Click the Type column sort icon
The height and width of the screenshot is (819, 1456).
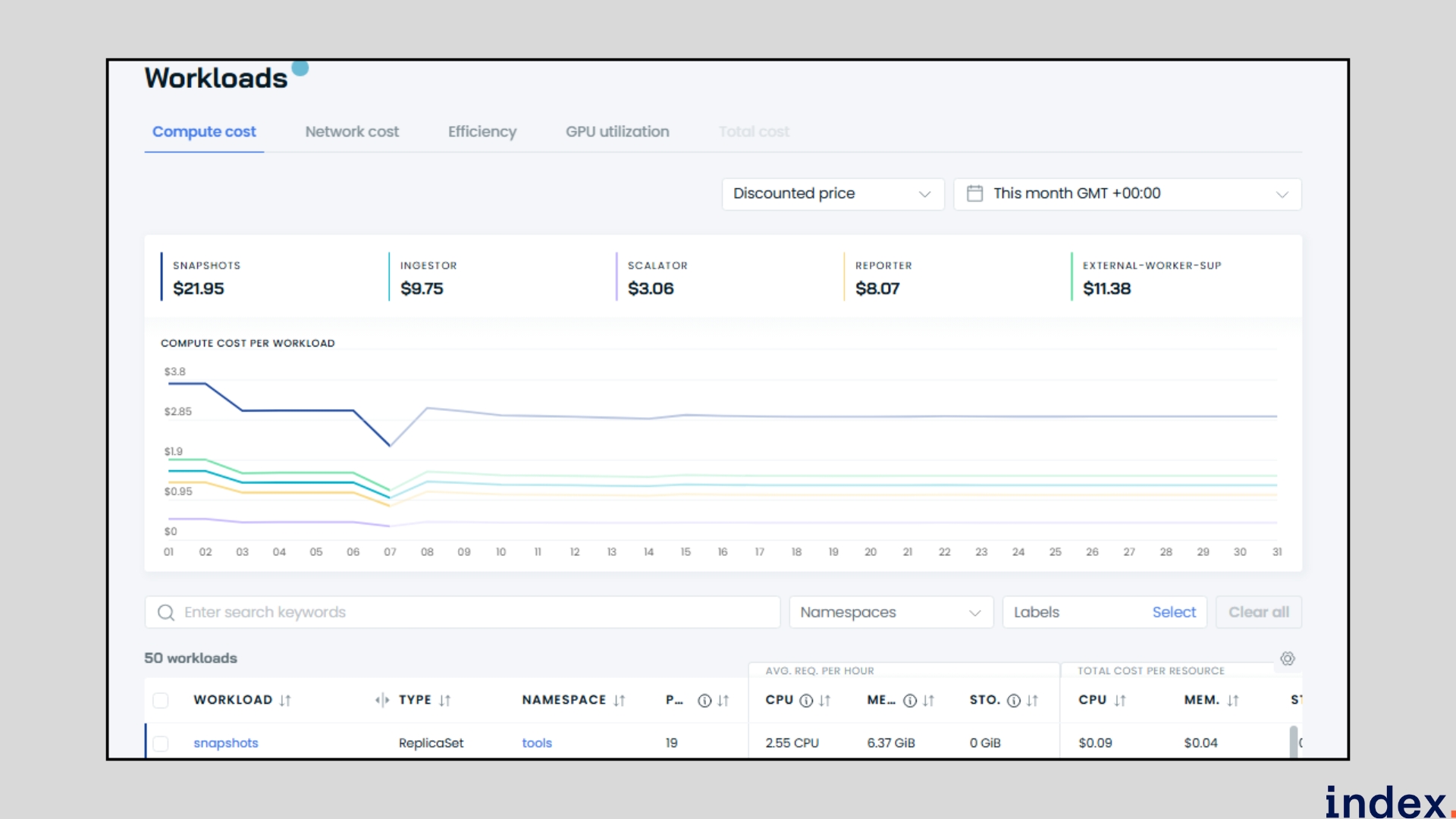(444, 700)
